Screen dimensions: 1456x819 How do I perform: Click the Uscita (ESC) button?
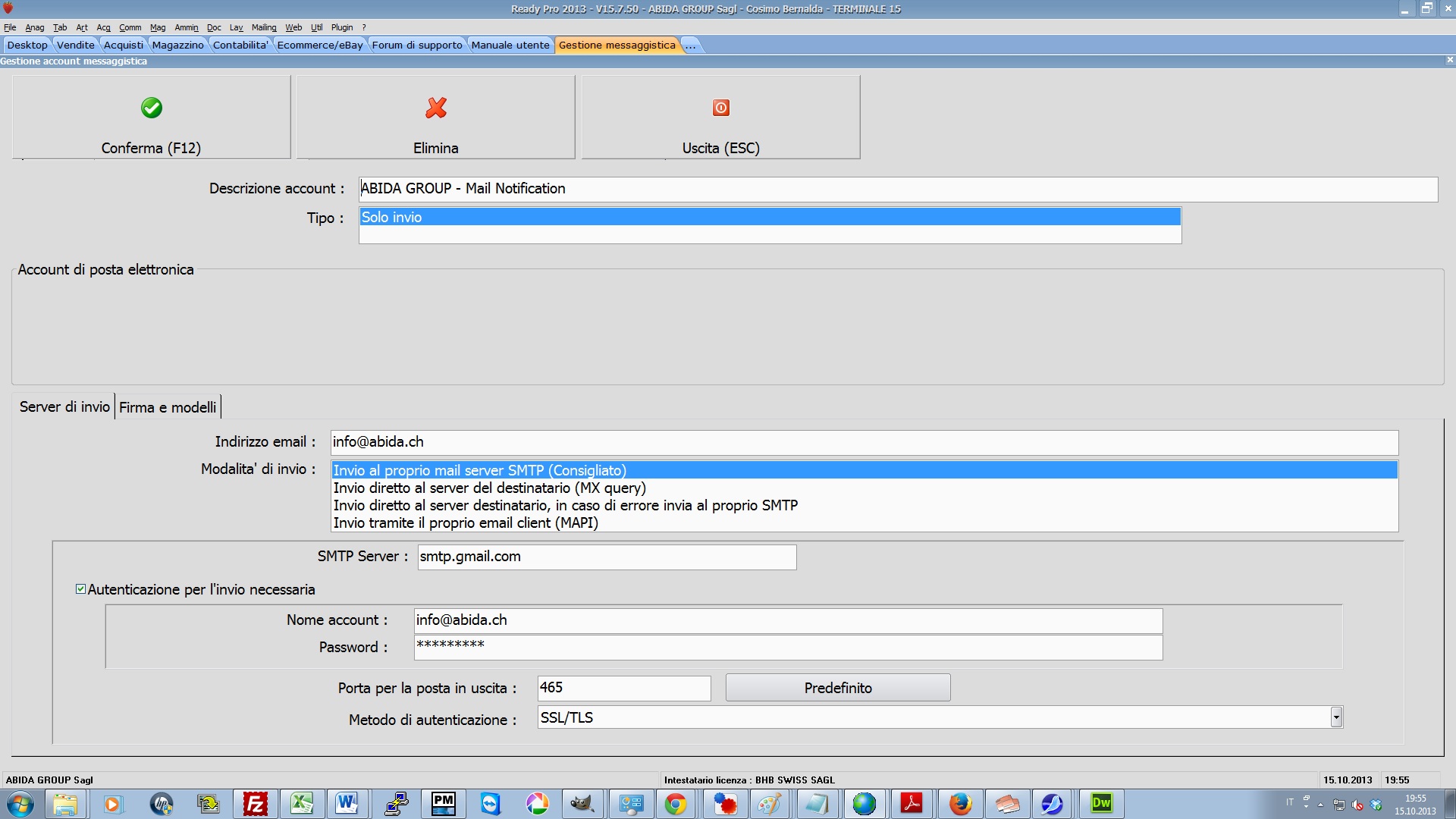721,117
